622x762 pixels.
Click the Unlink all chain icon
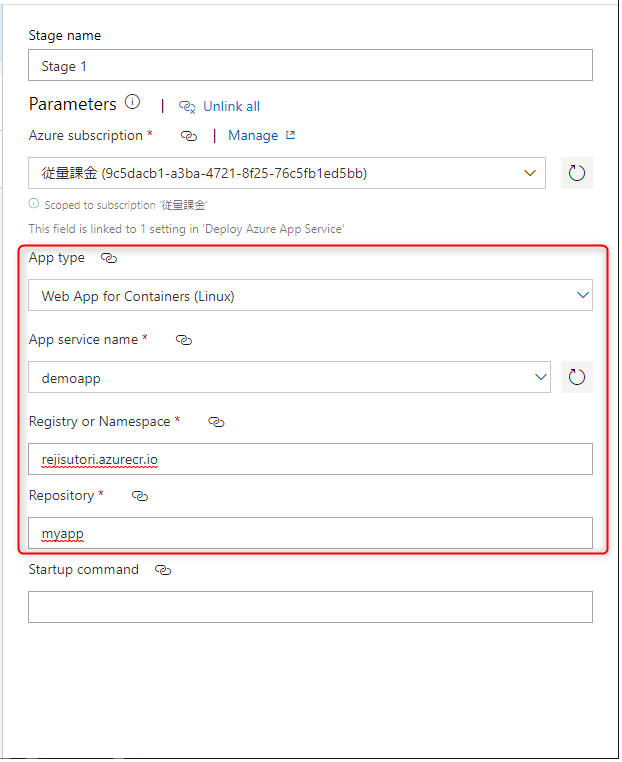point(187,106)
